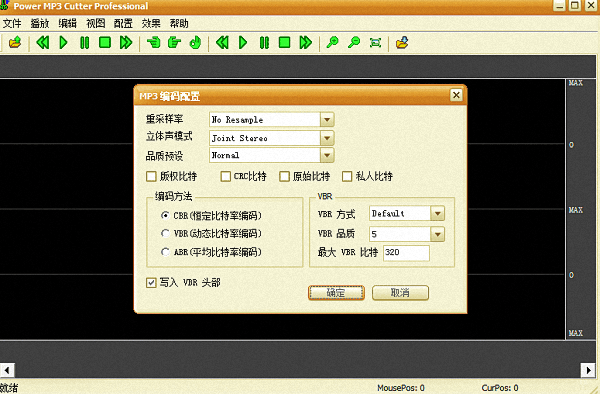600x394 pixels.
Task: Dismiss the dialog with 取消
Action: coord(400,293)
